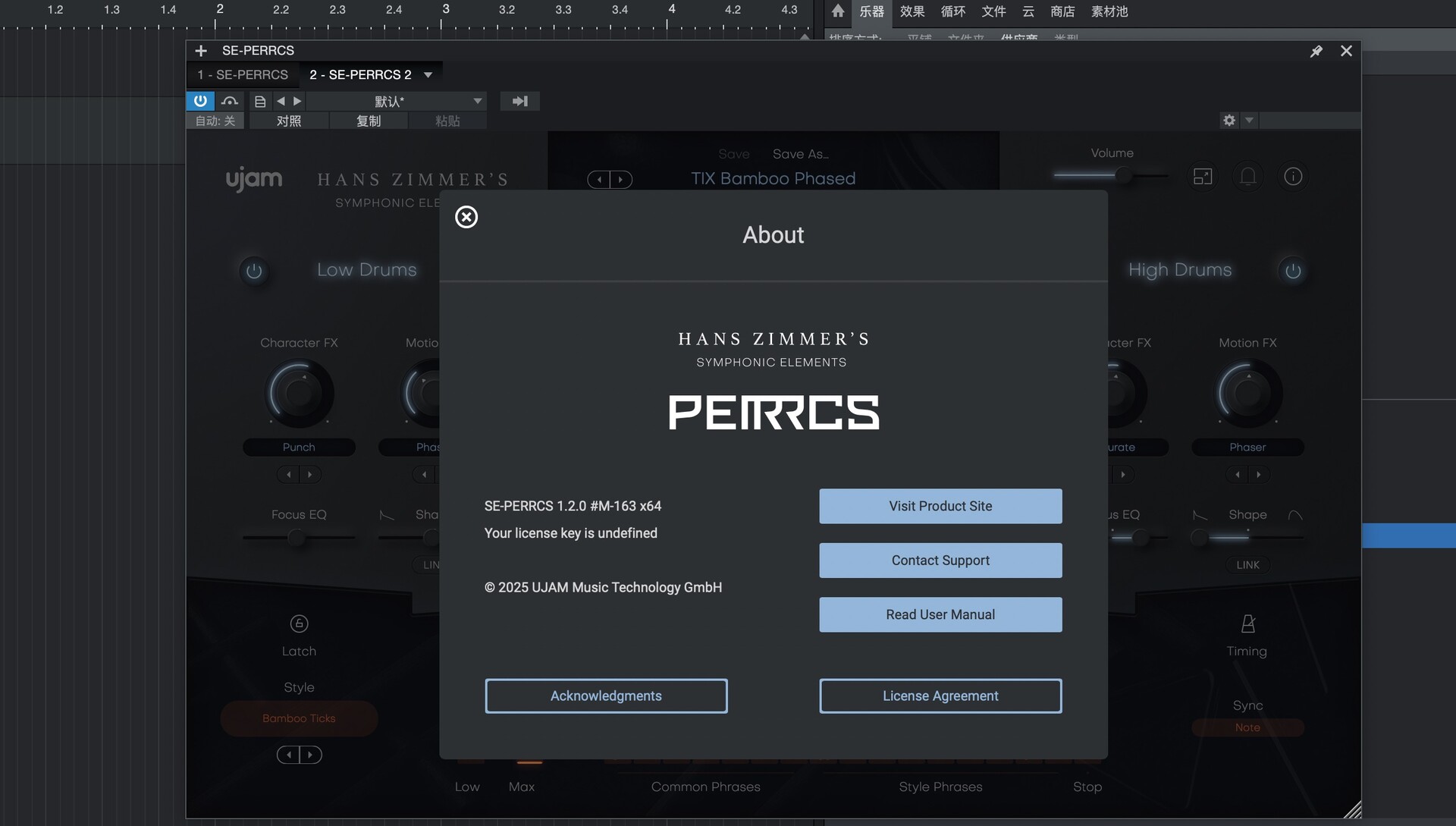The image size is (1456, 826).
Task: Go to previous host preset arrow
Action: [x=281, y=101]
